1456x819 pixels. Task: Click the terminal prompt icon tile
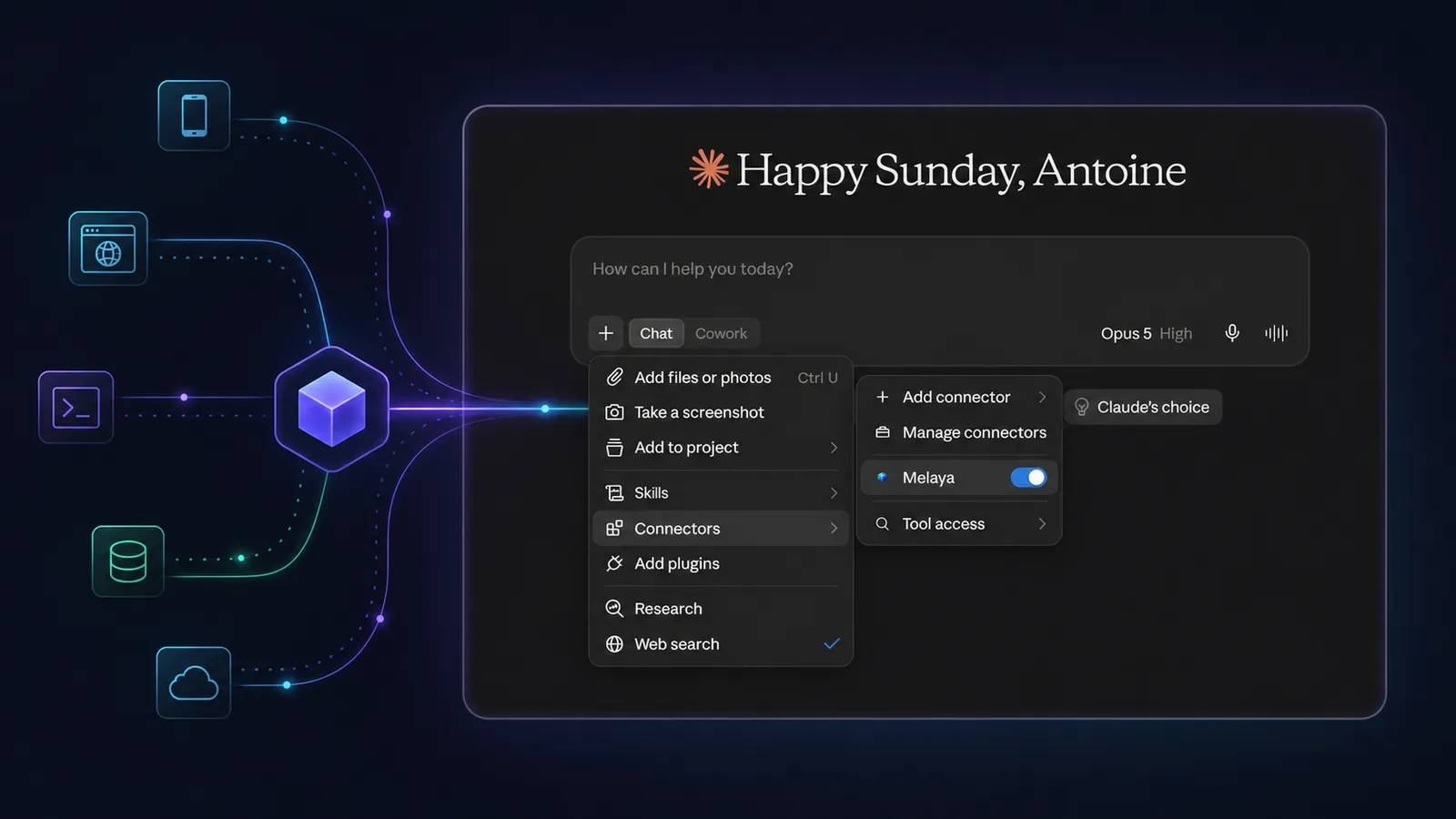76,407
